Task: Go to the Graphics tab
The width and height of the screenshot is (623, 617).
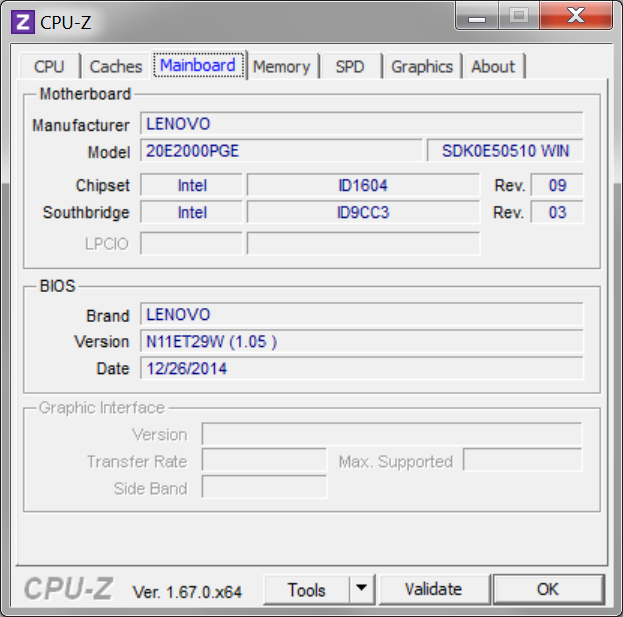Action: pos(421,67)
